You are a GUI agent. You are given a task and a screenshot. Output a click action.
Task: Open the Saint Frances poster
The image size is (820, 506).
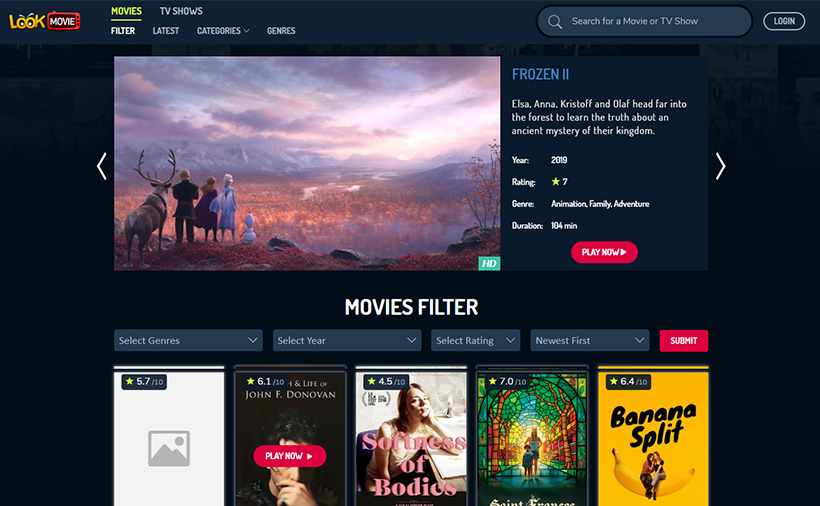point(532,439)
